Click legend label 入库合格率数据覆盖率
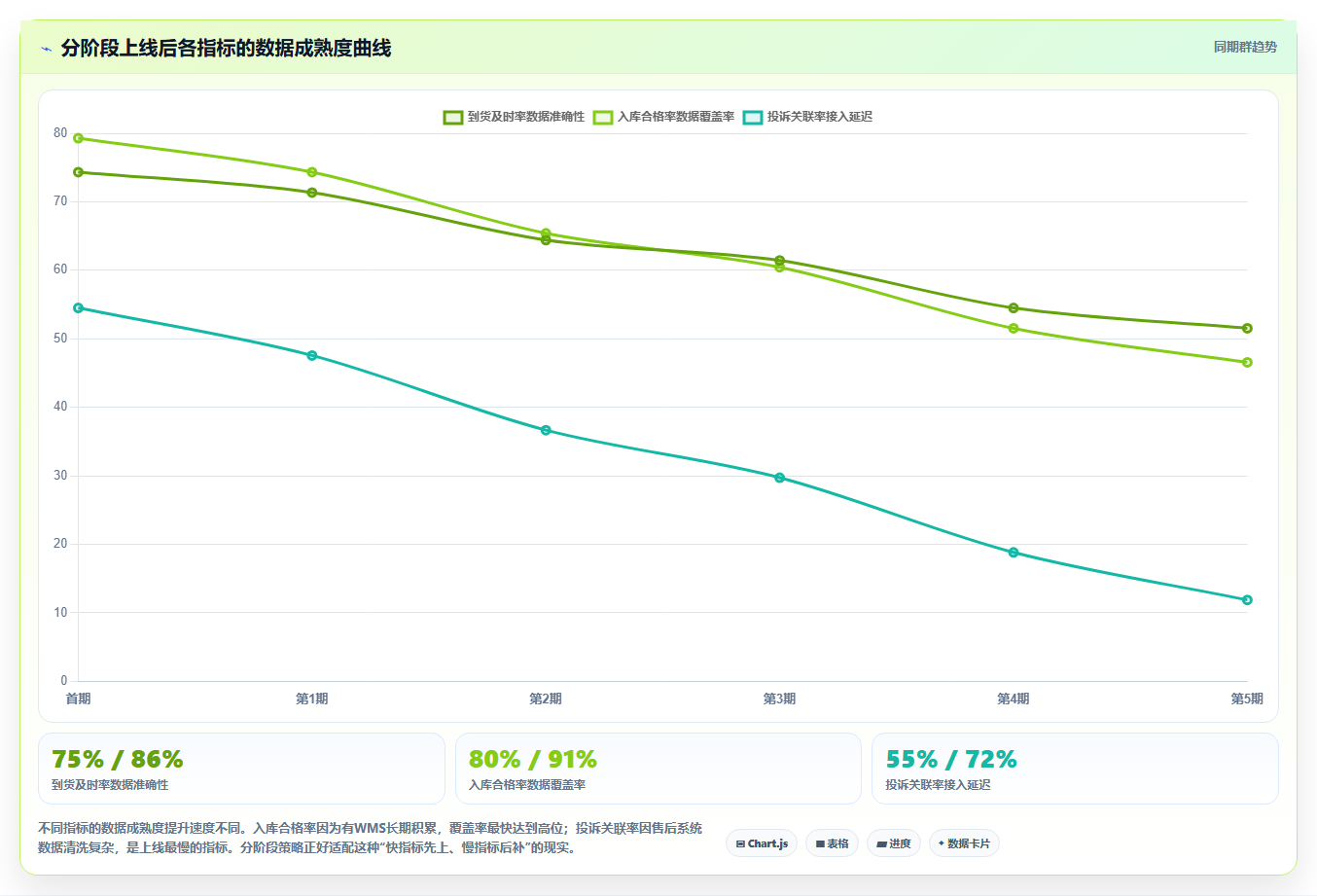This screenshot has width=1317, height=896. point(676,117)
